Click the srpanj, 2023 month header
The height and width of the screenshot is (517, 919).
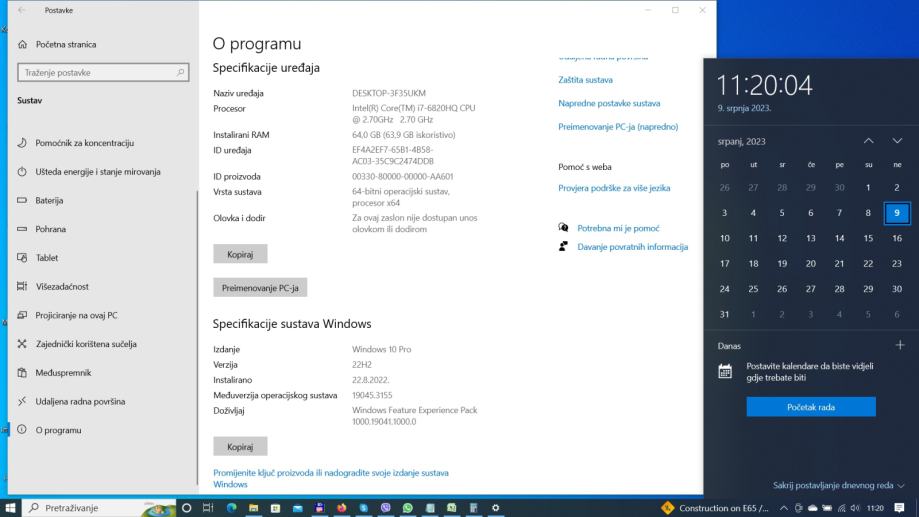tap(741, 142)
